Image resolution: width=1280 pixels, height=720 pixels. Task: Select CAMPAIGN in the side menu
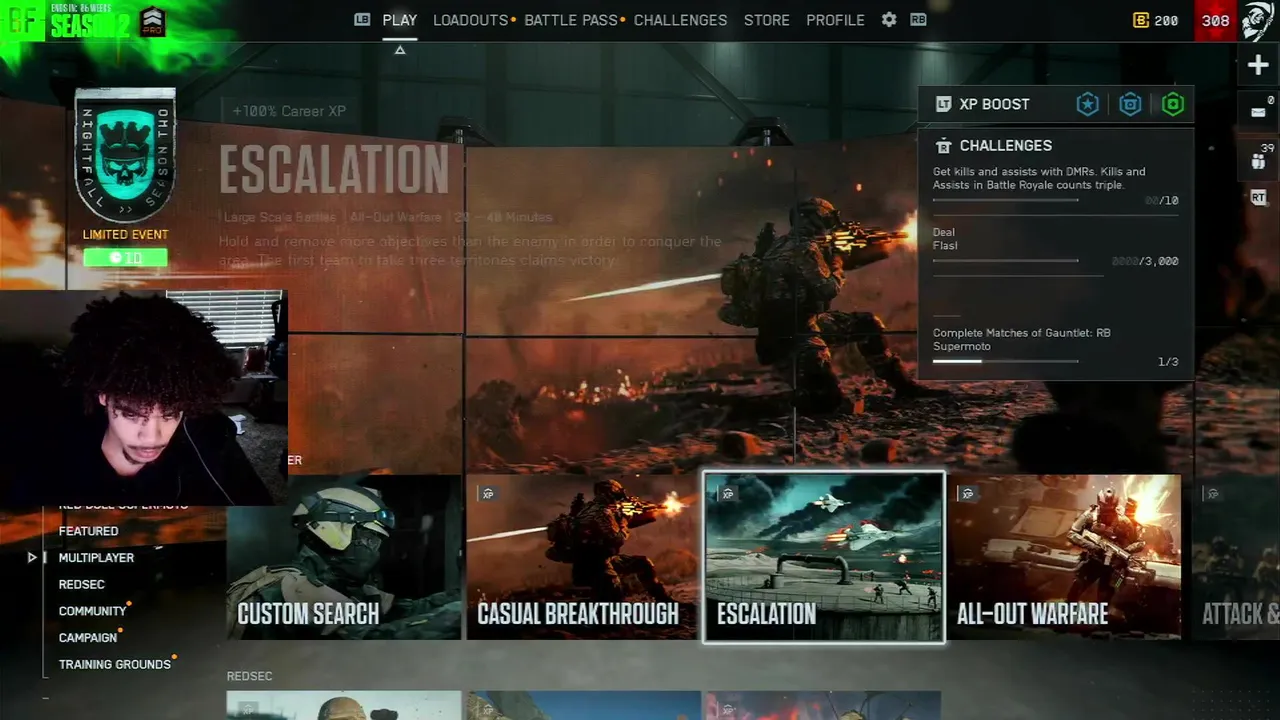(88, 637)
